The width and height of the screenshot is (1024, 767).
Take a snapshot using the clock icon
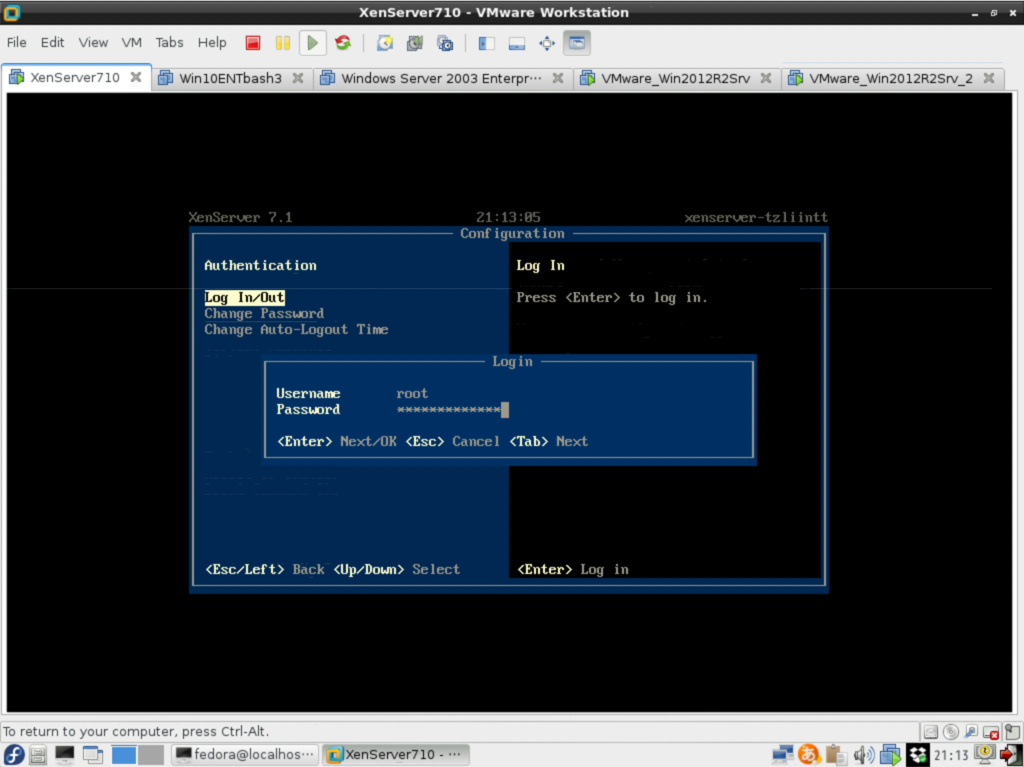(385, 43)
